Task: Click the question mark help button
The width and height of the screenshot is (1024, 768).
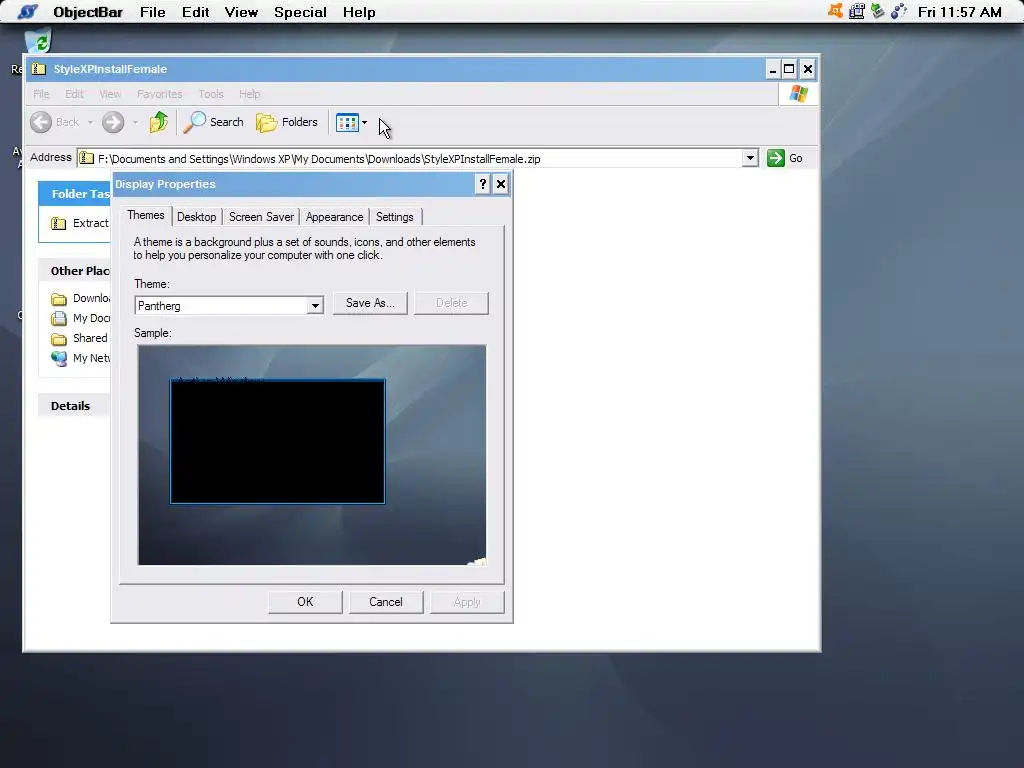Action: click(483, 184)
